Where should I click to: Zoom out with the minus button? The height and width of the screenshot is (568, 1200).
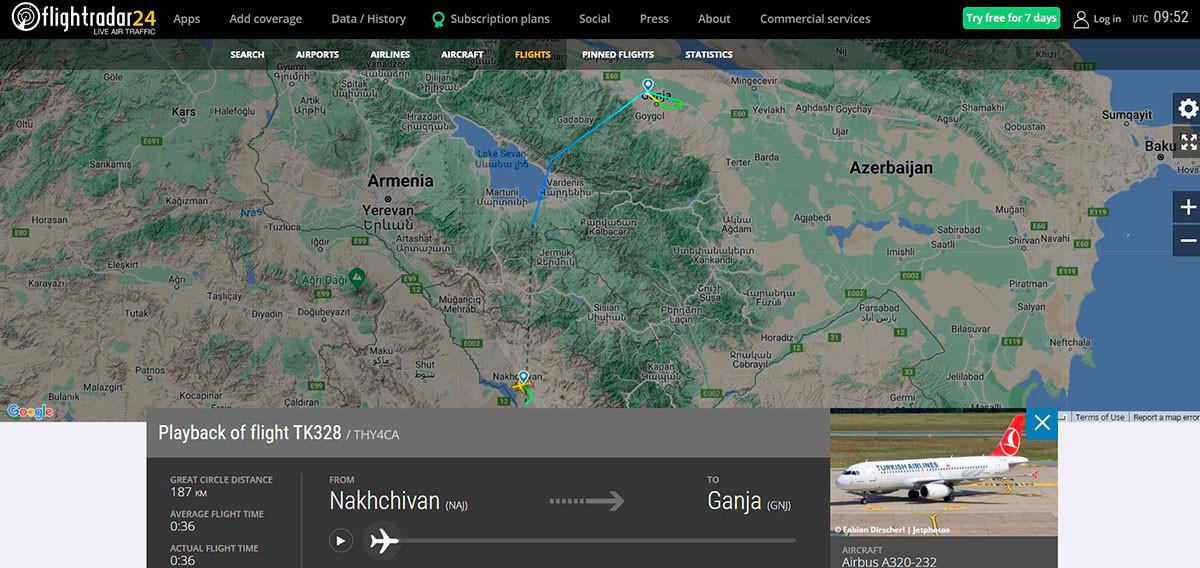[x=1187, y=241]
